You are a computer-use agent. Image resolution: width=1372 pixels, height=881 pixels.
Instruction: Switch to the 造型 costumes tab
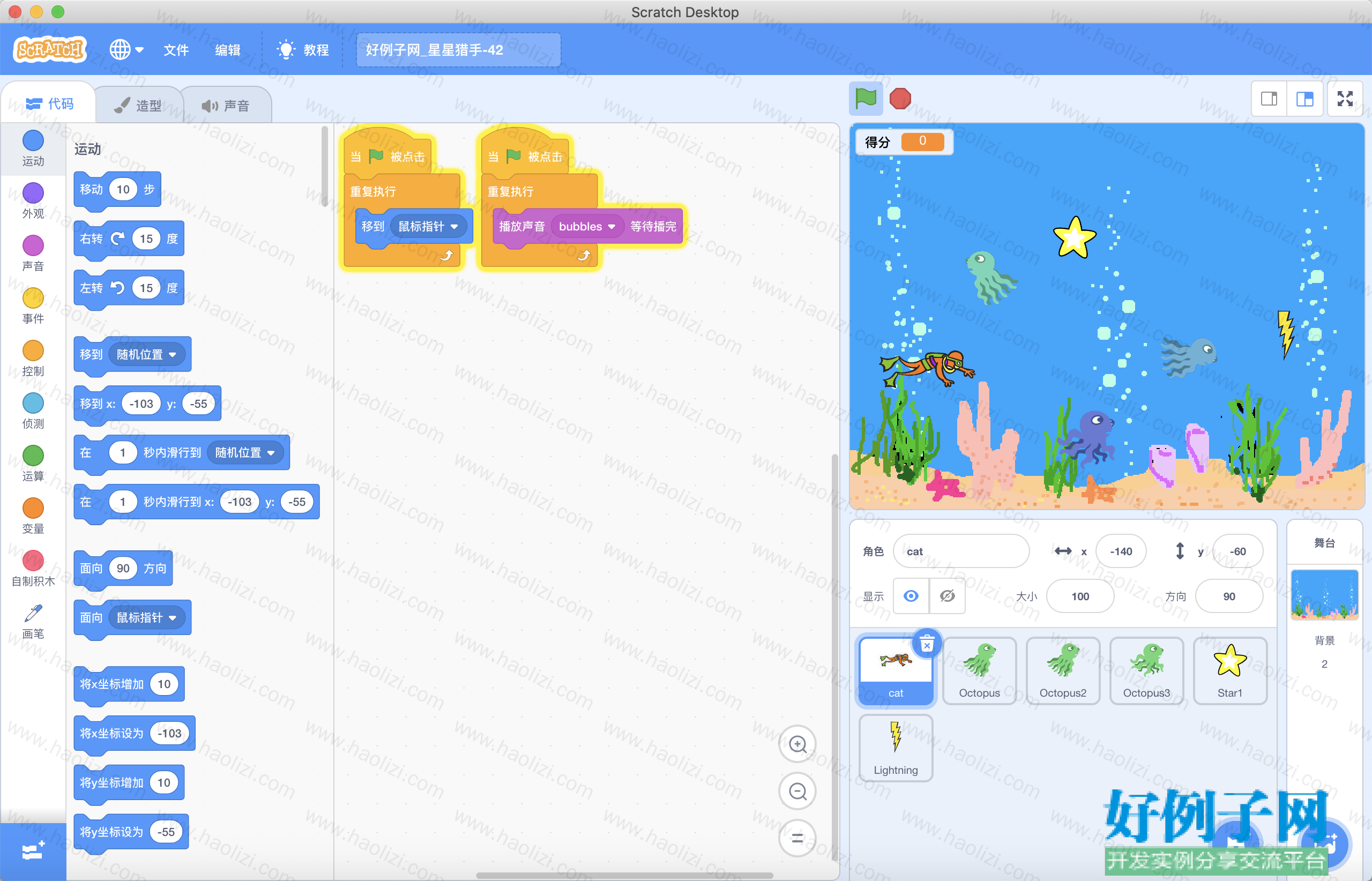tap(138, 105)
